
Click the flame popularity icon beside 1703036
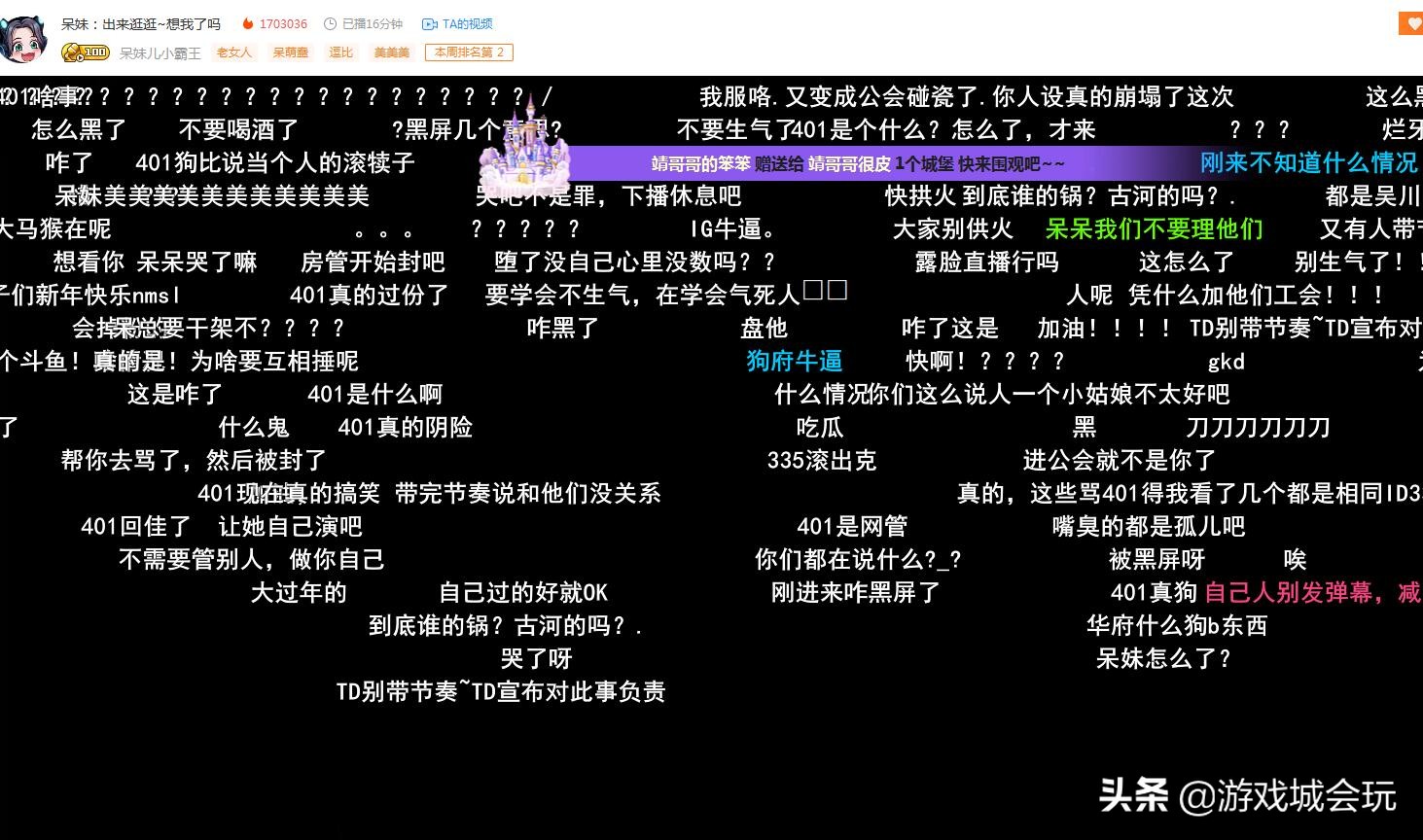point(249,23)
